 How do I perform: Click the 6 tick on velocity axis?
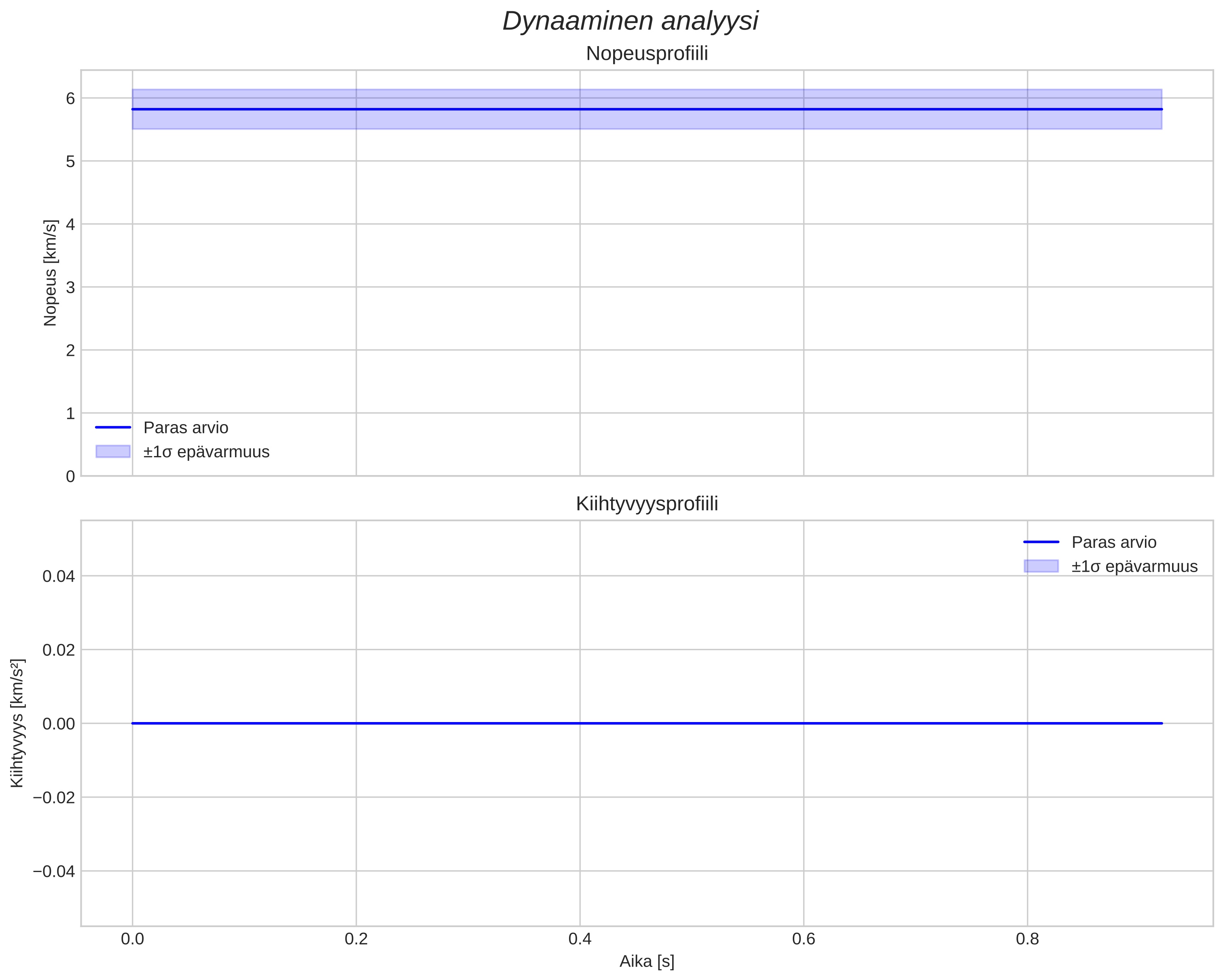(x=70, y=99)
